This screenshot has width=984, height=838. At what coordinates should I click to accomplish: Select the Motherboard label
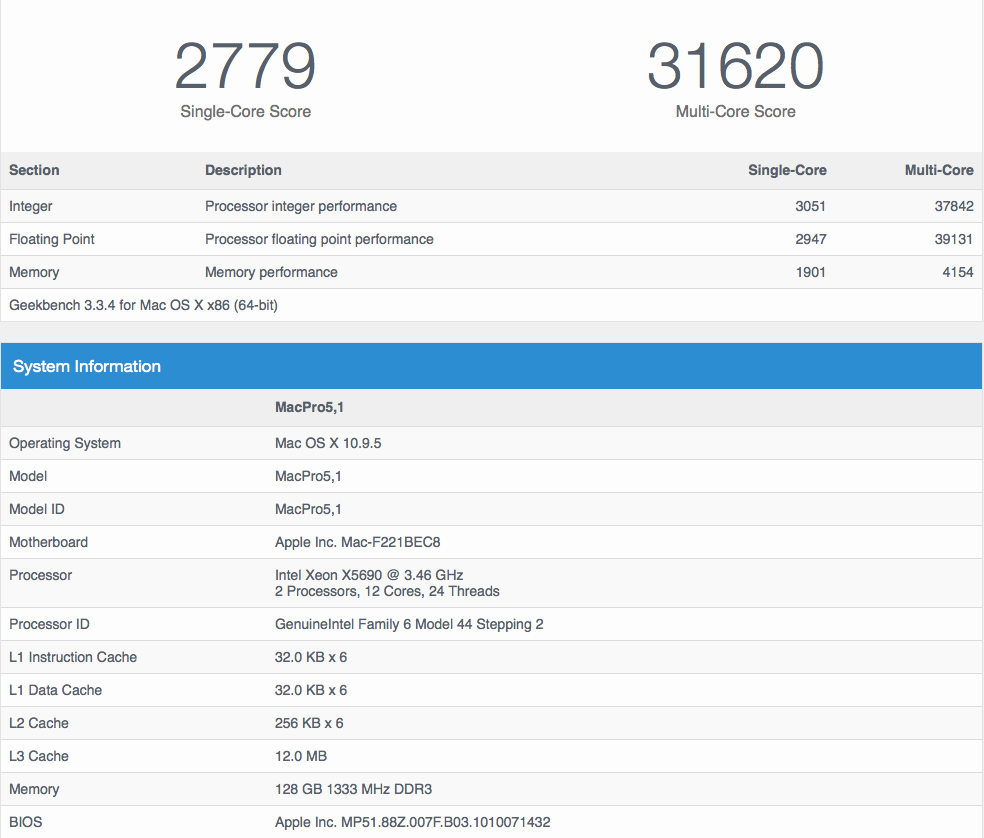48,542
